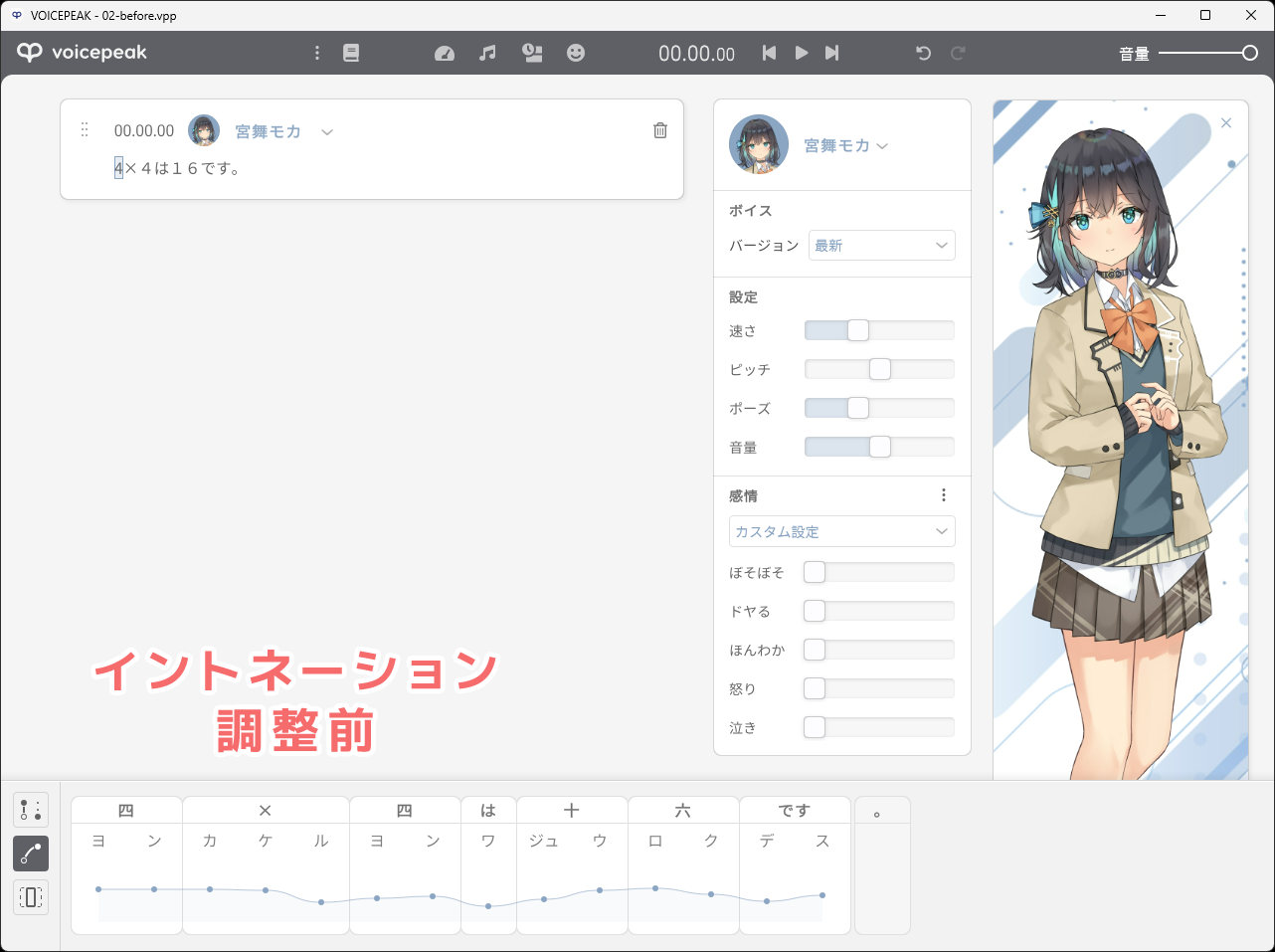Select the phoneme length mode icon

[31, 897]
